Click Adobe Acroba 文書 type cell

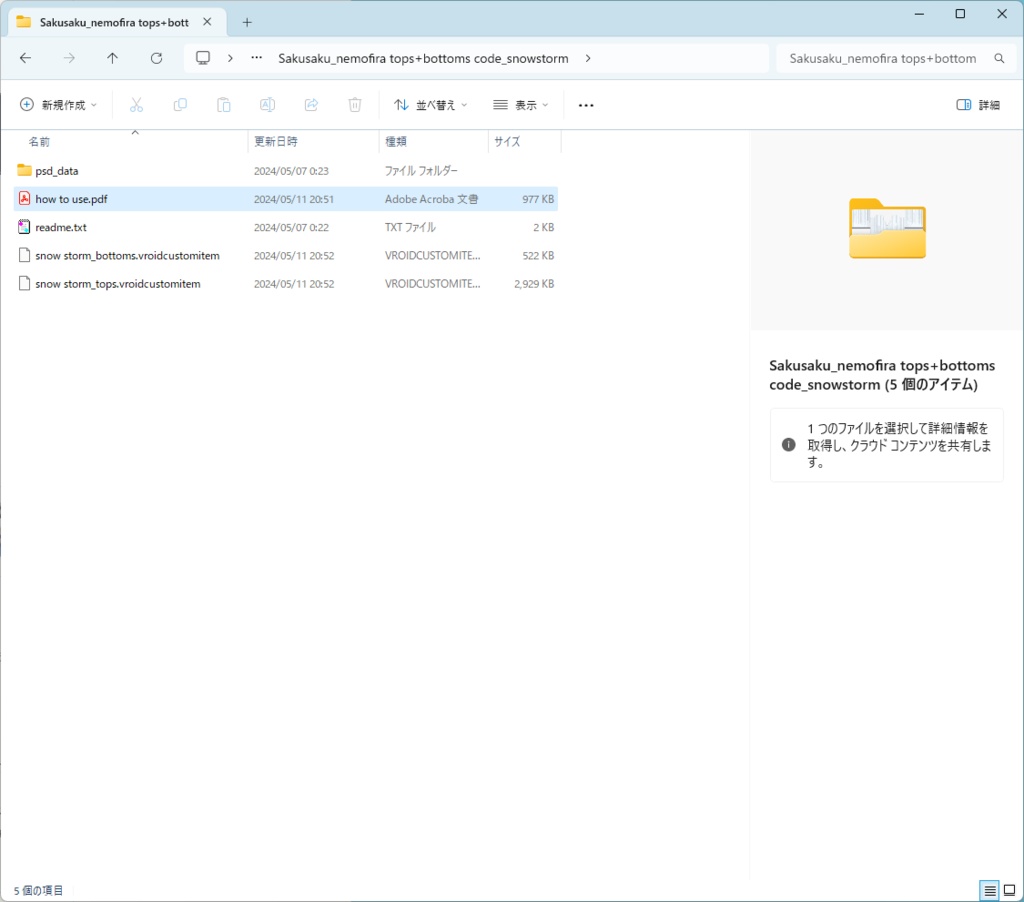pyautogui.click(x=431, y=199)
